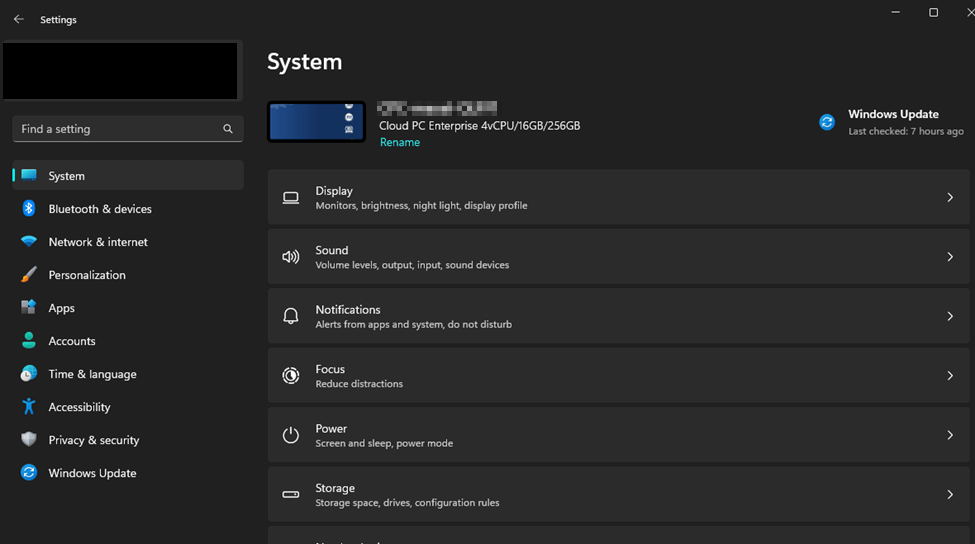Expand the Display settings chevron

pyautogui.click(x=950, y=198)
